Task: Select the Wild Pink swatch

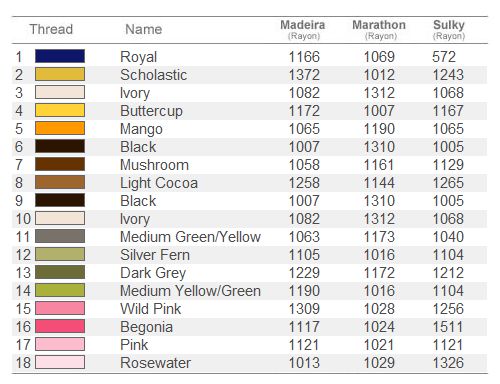Action: point(60,308)
